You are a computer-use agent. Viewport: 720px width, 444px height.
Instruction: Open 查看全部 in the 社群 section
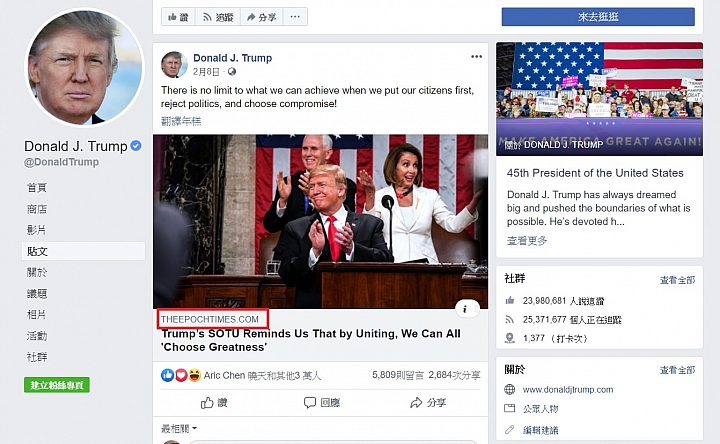click(x=677, y=280)
